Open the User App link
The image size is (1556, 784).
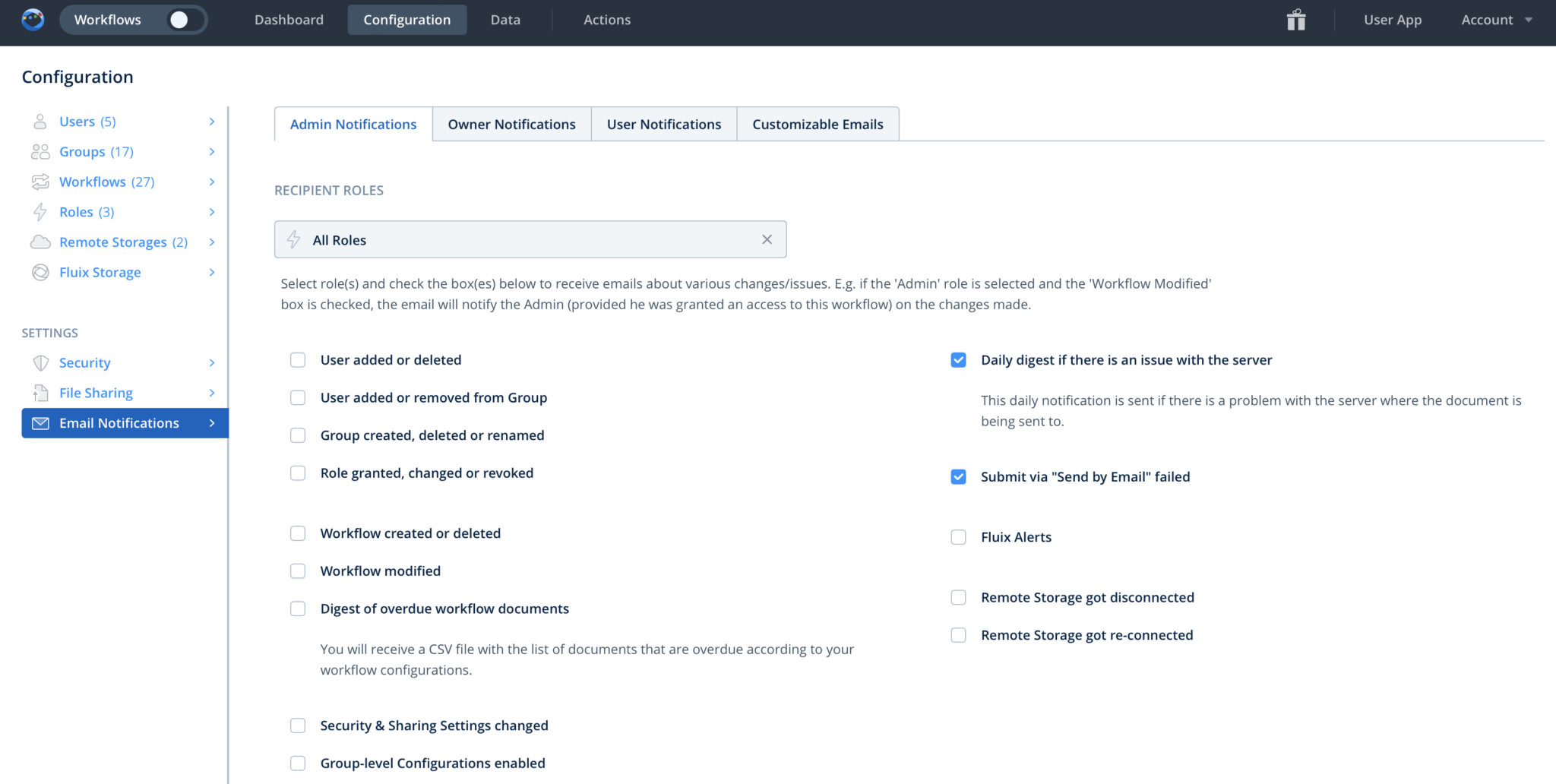1392,20
